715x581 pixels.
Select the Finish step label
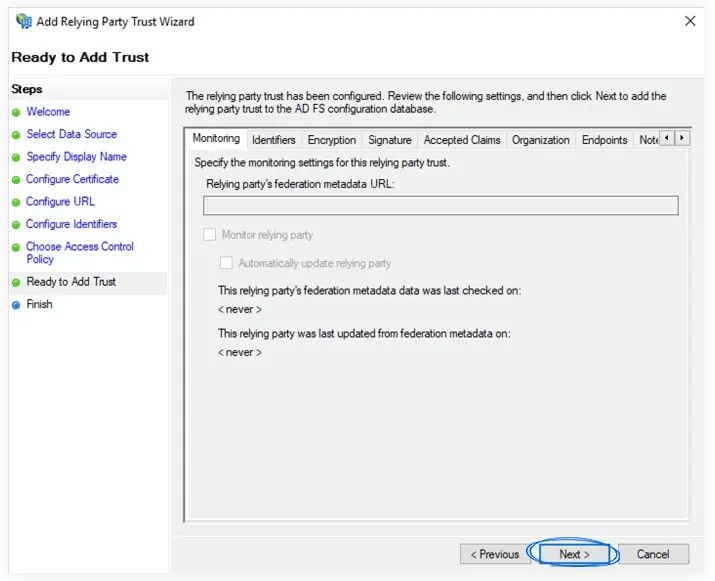[x=39, y=304]
